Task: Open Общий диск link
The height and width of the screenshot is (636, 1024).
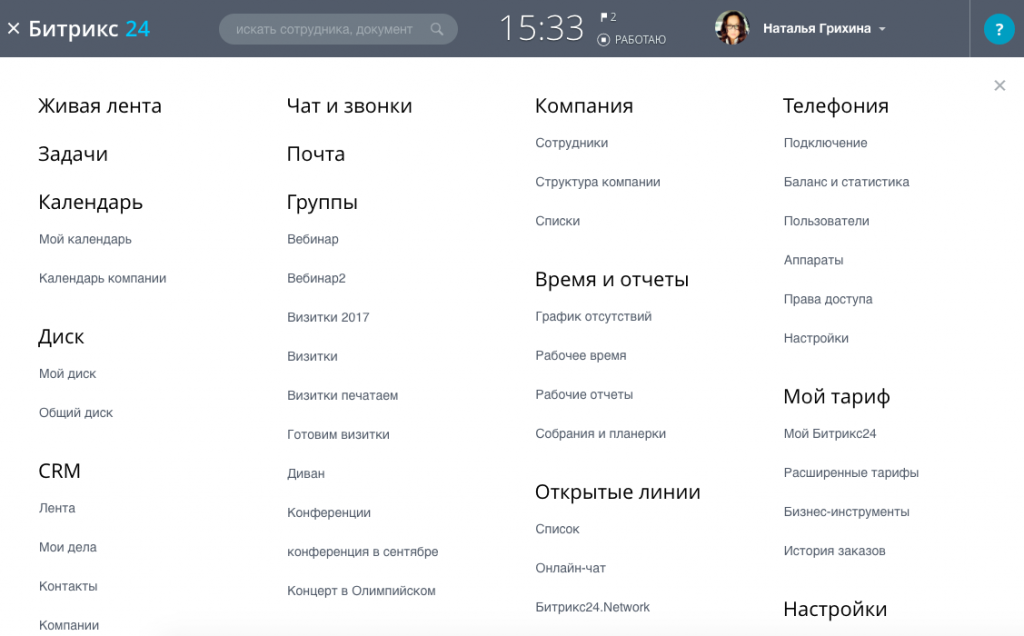Action: point(76,413)
